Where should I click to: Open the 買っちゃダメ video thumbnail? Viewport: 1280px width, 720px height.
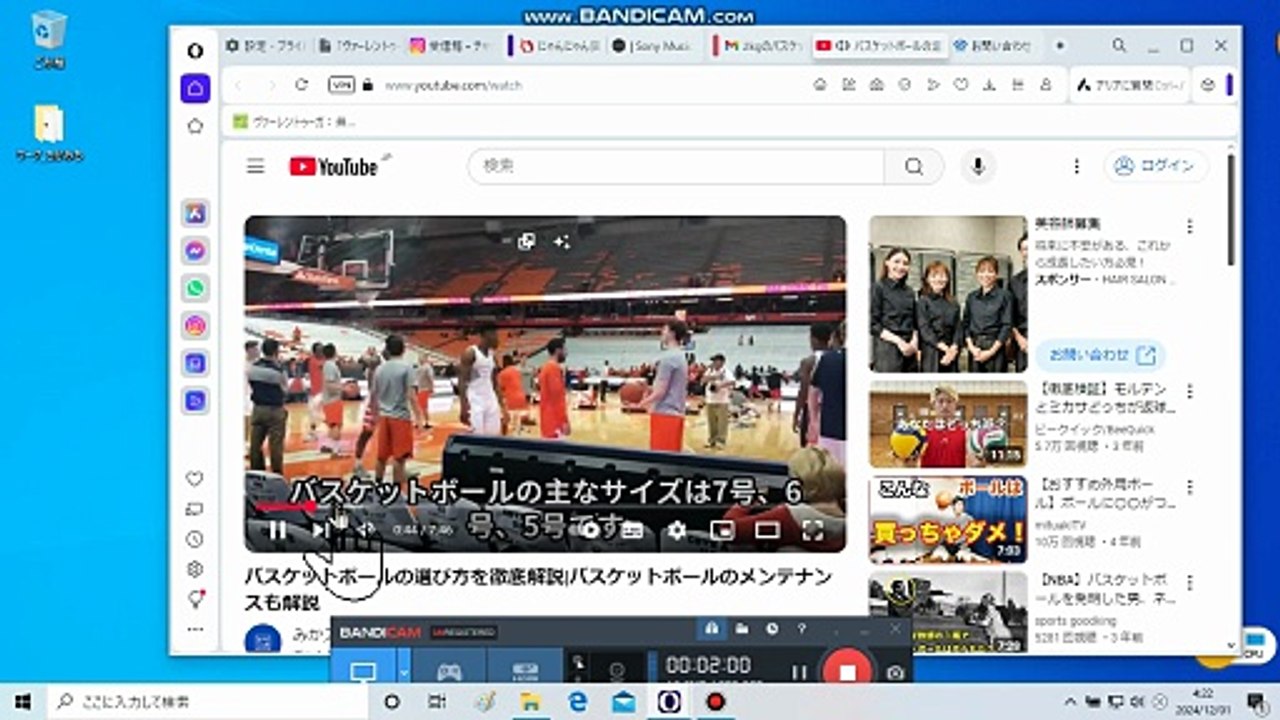948,520
